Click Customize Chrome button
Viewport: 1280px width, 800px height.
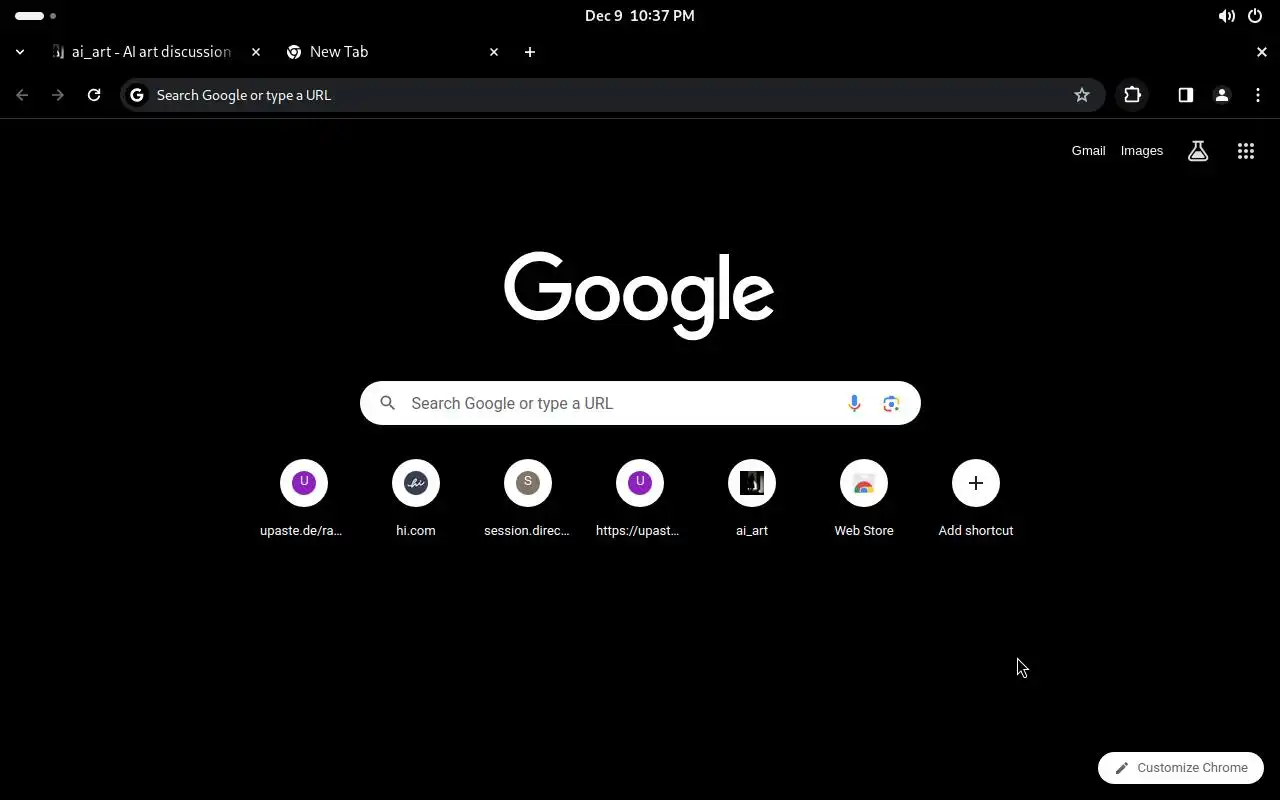tap(1181, 768)
